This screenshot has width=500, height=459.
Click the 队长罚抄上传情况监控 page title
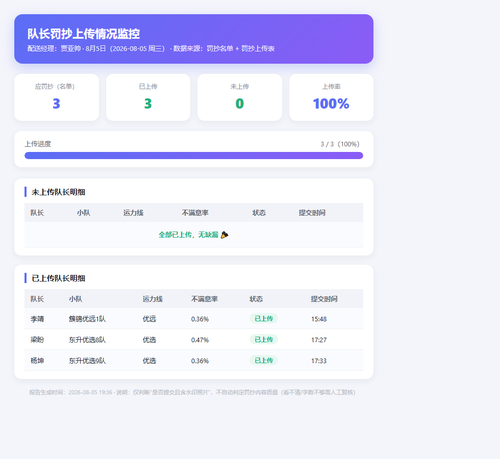pyautogui.click(x=83, y=34)
